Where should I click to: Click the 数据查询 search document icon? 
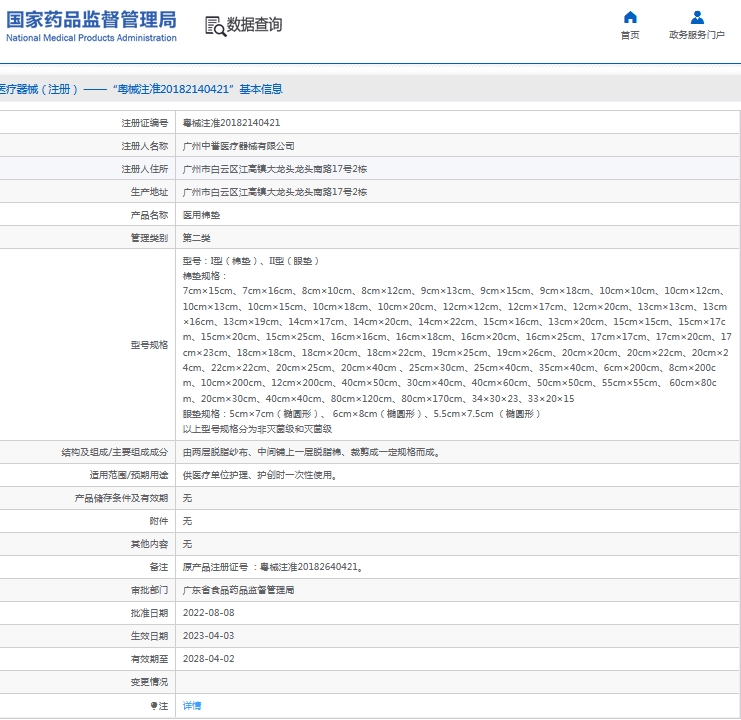click(215, 26)
